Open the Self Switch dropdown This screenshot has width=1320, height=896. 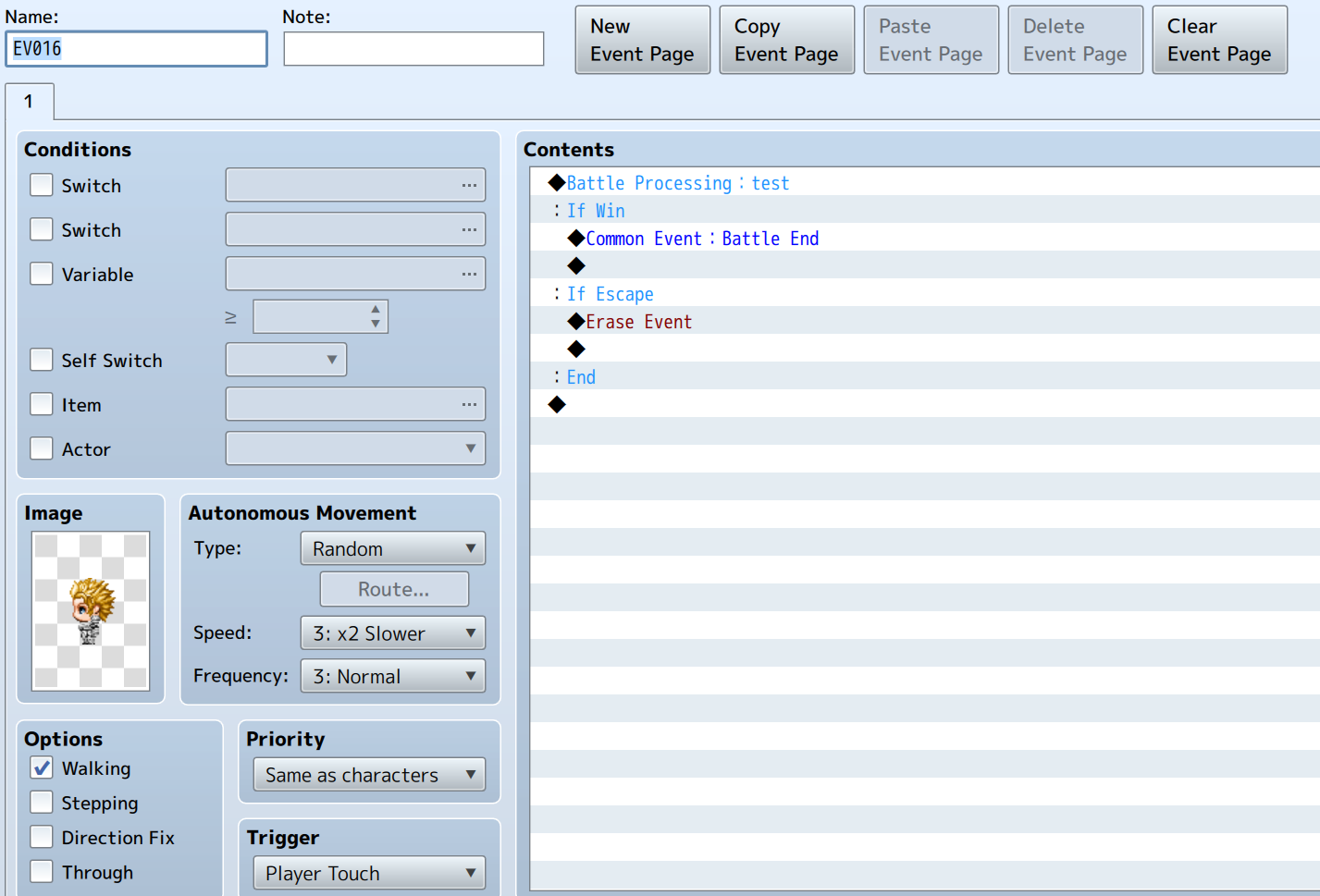click(286, 360)
